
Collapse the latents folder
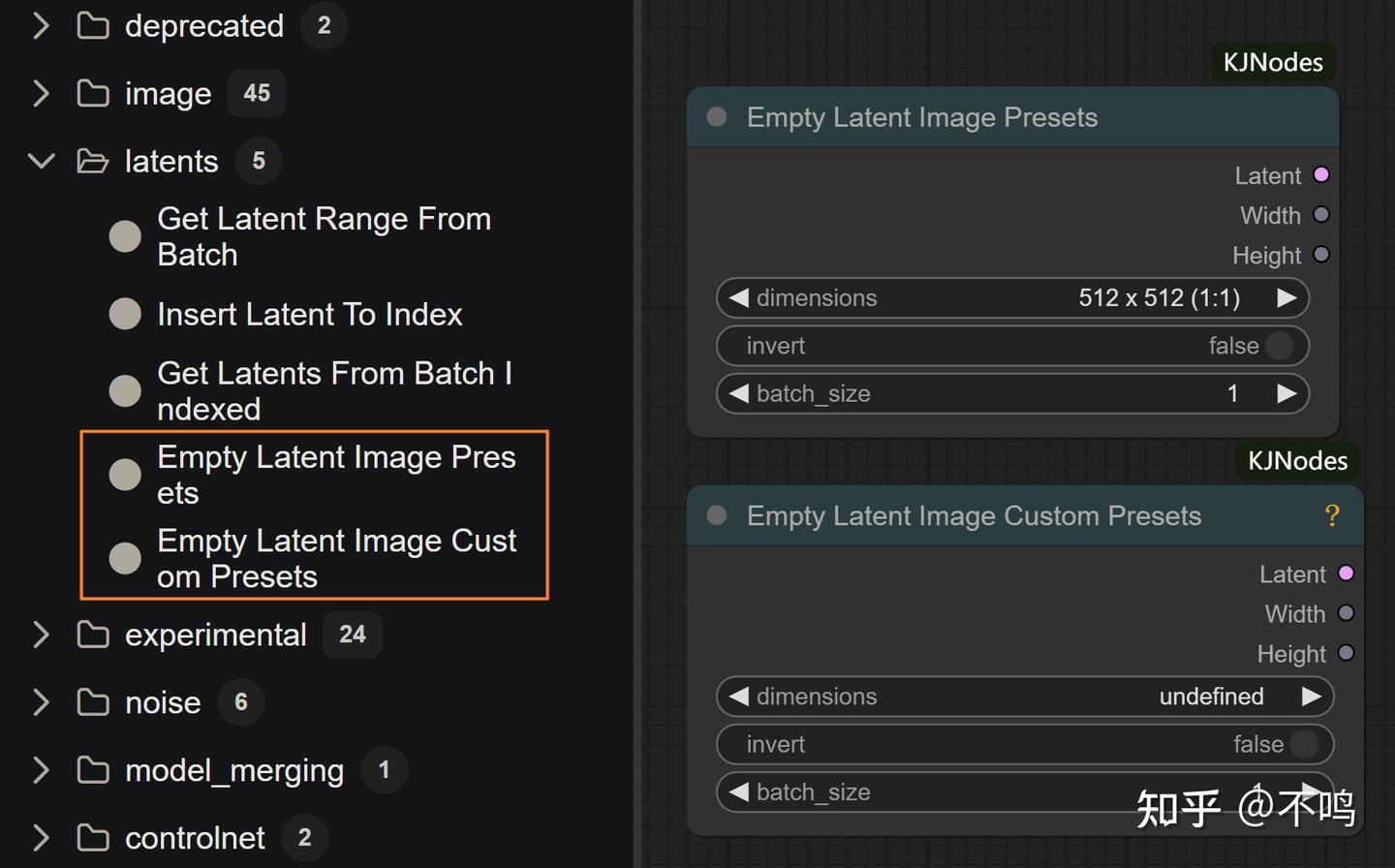click(x=41, y=161)
